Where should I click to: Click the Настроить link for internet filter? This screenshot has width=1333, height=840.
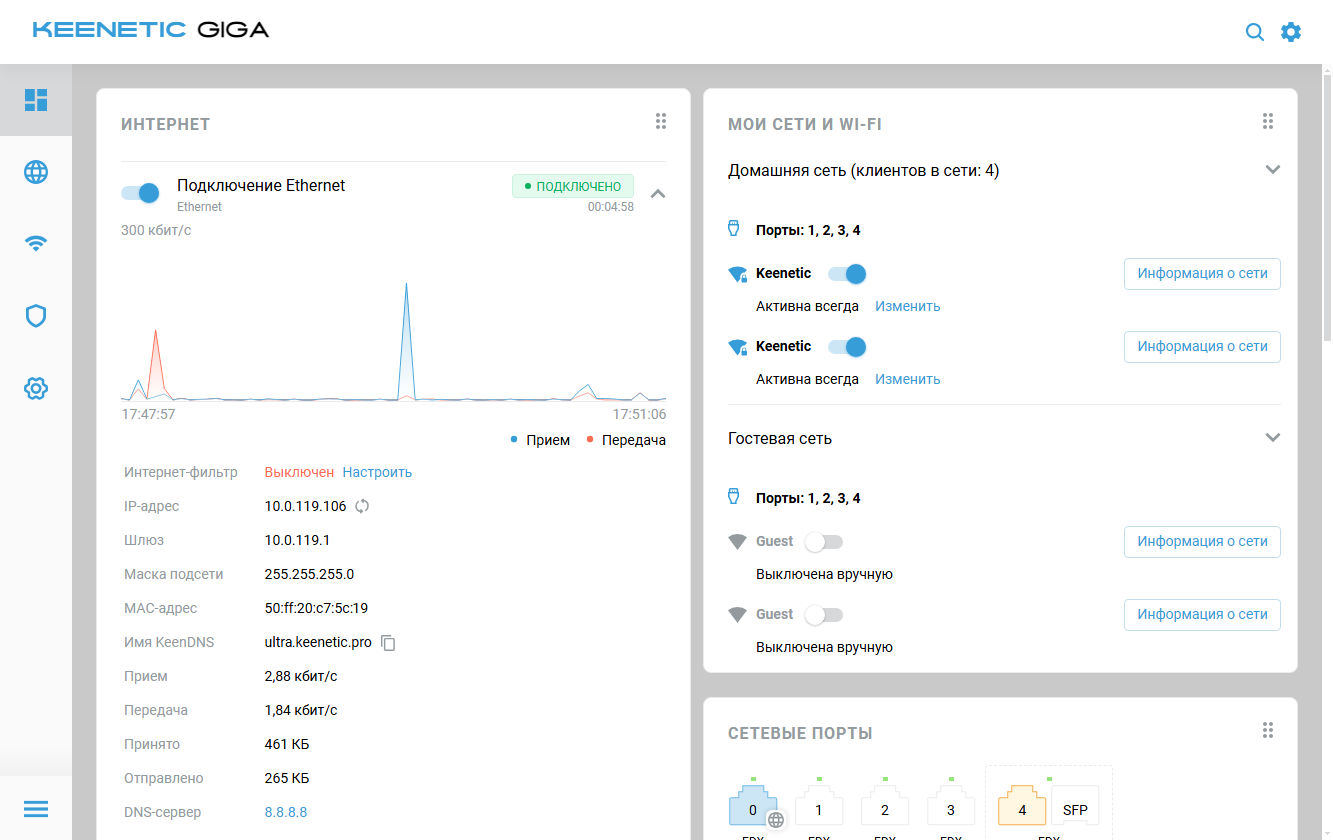(377, 472)
